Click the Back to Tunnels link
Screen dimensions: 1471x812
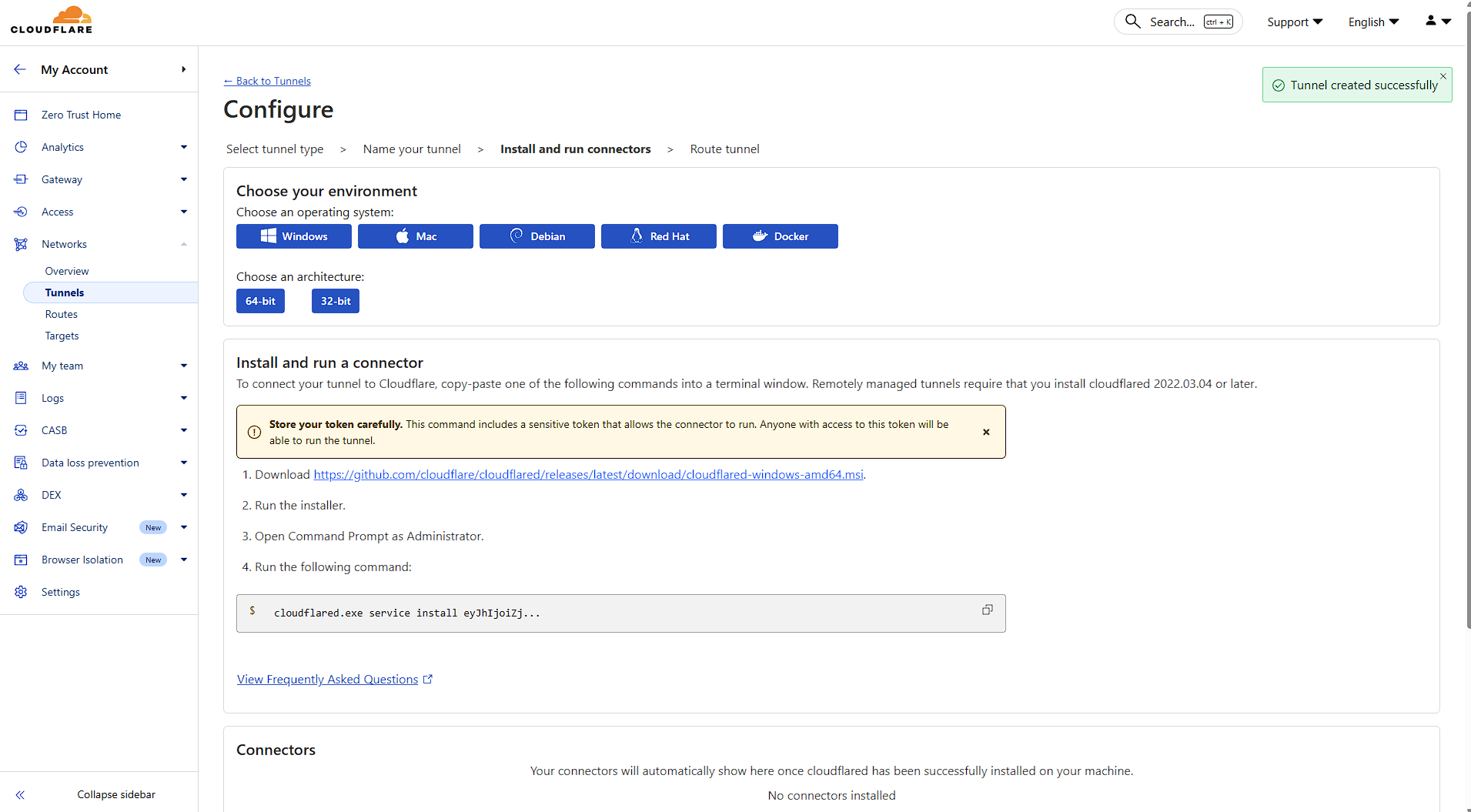tap(267, 81)
